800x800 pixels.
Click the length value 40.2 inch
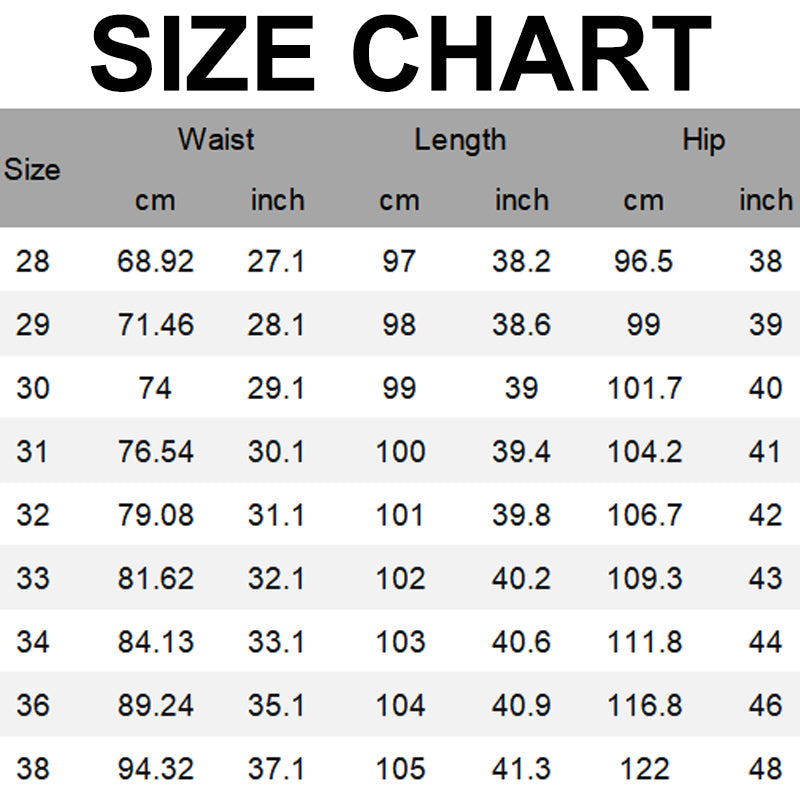[x=521, y=578]
